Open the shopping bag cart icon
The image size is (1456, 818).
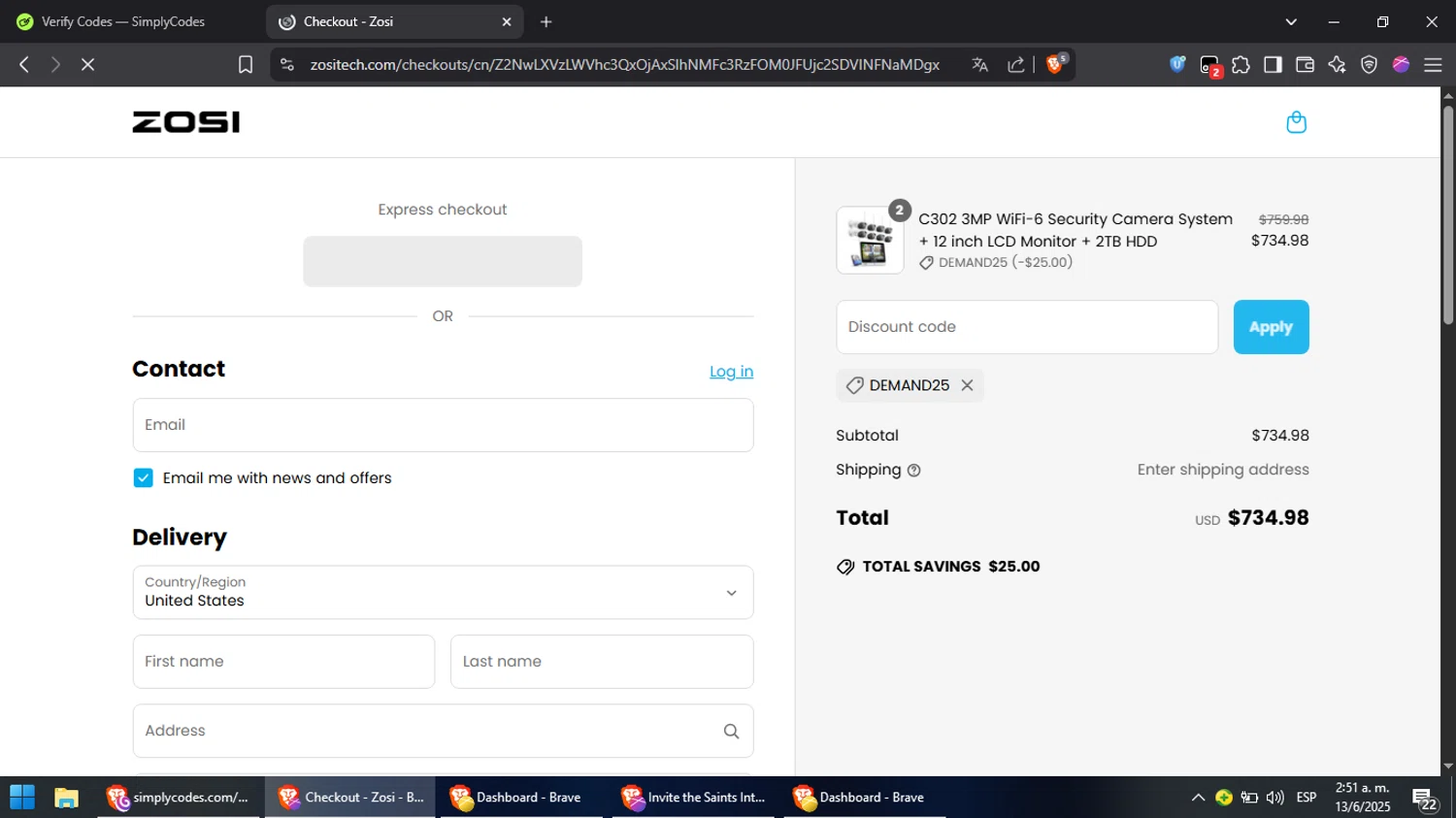[1296, 122]
